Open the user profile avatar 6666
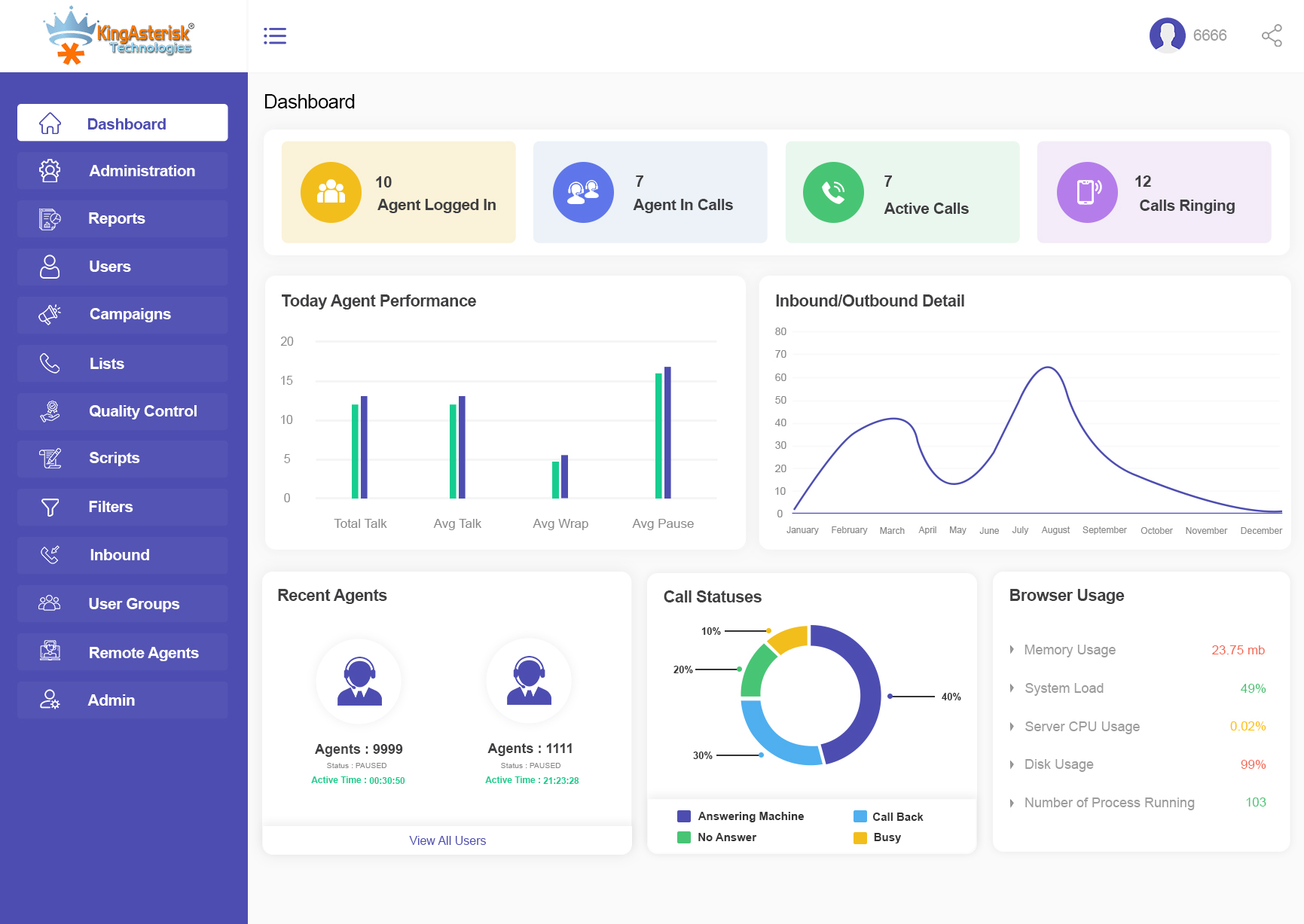 coord(1167,35)
